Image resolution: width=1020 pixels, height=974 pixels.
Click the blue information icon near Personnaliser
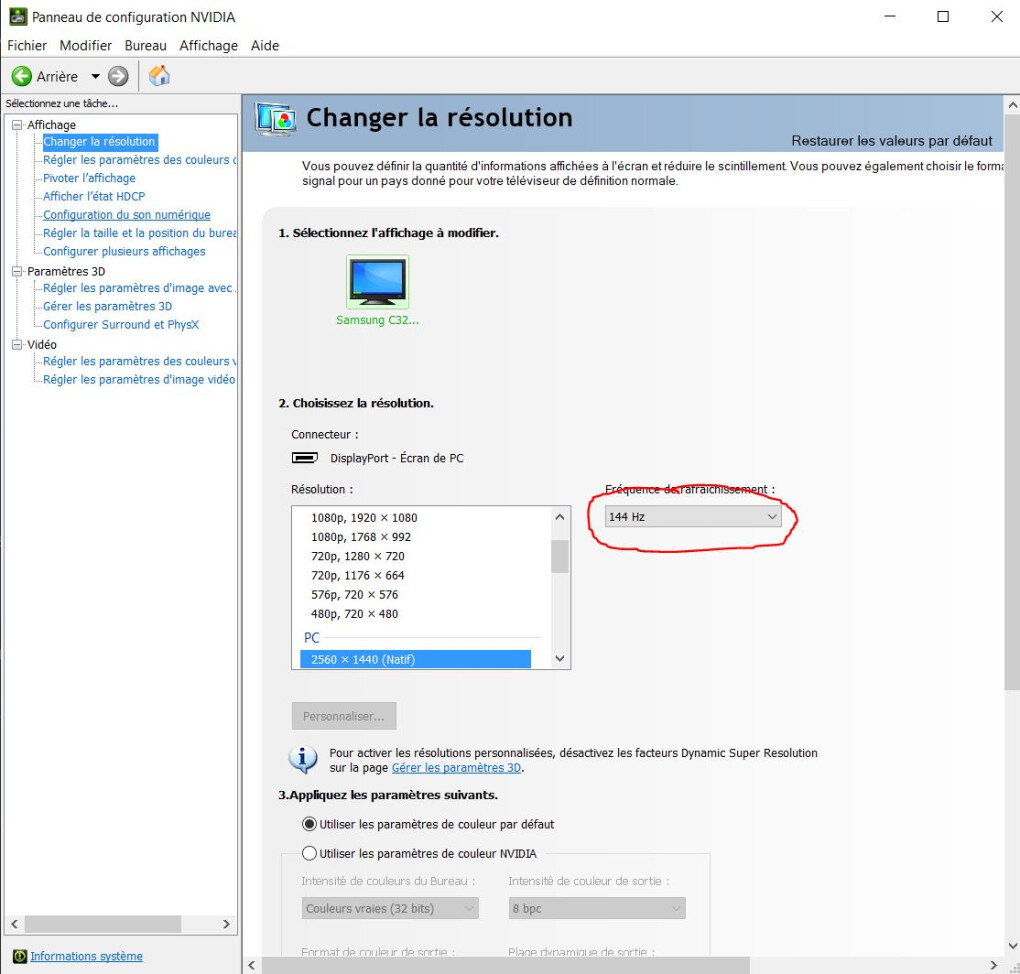pos(302,759)
